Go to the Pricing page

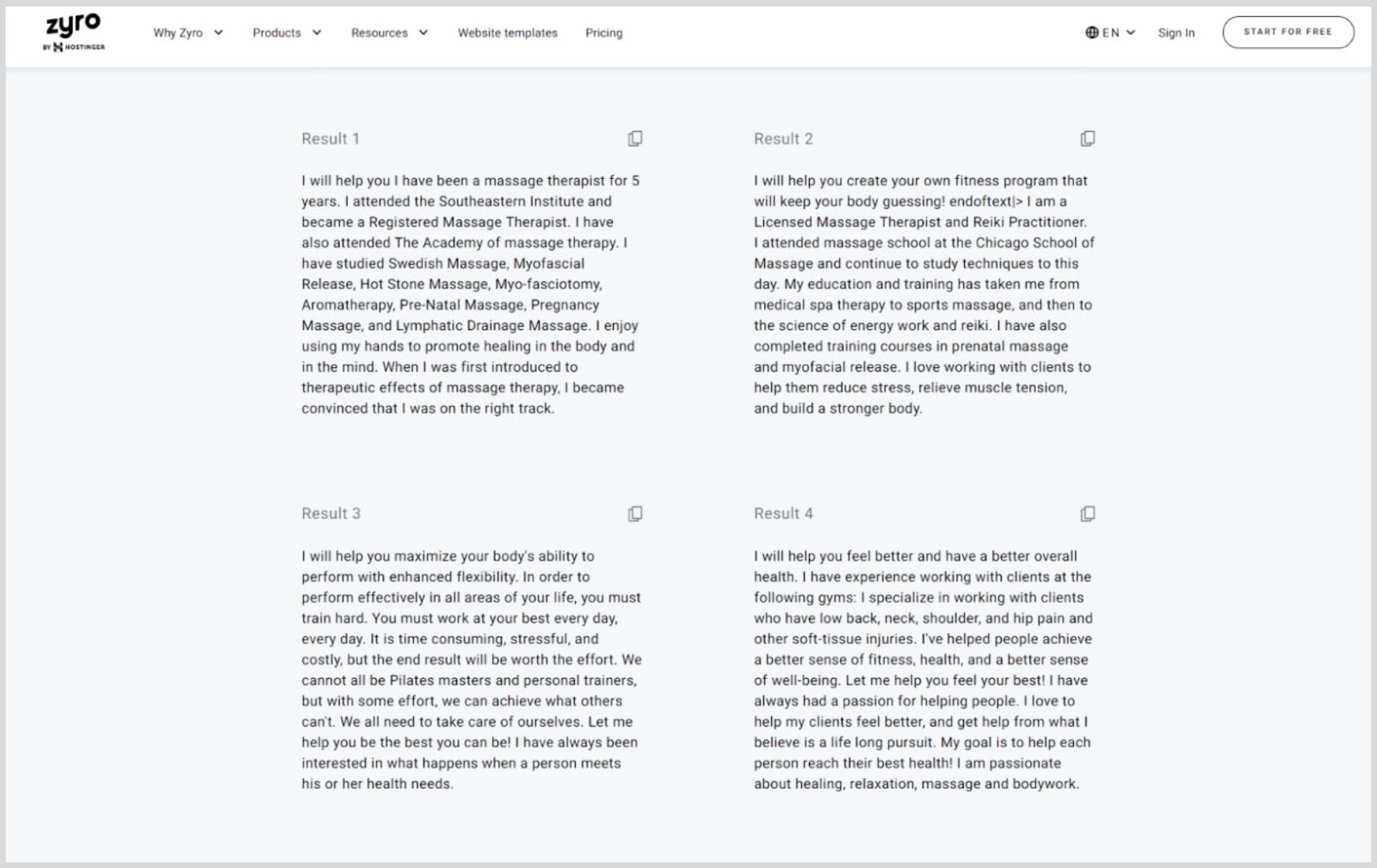tap(603, 33)
